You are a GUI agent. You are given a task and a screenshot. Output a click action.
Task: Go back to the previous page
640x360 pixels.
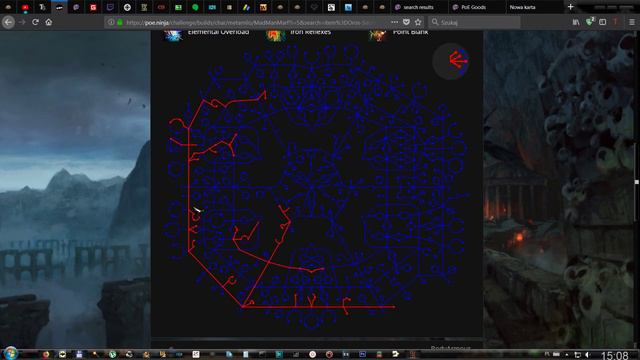pyautogui.click(x=8, y=22)
